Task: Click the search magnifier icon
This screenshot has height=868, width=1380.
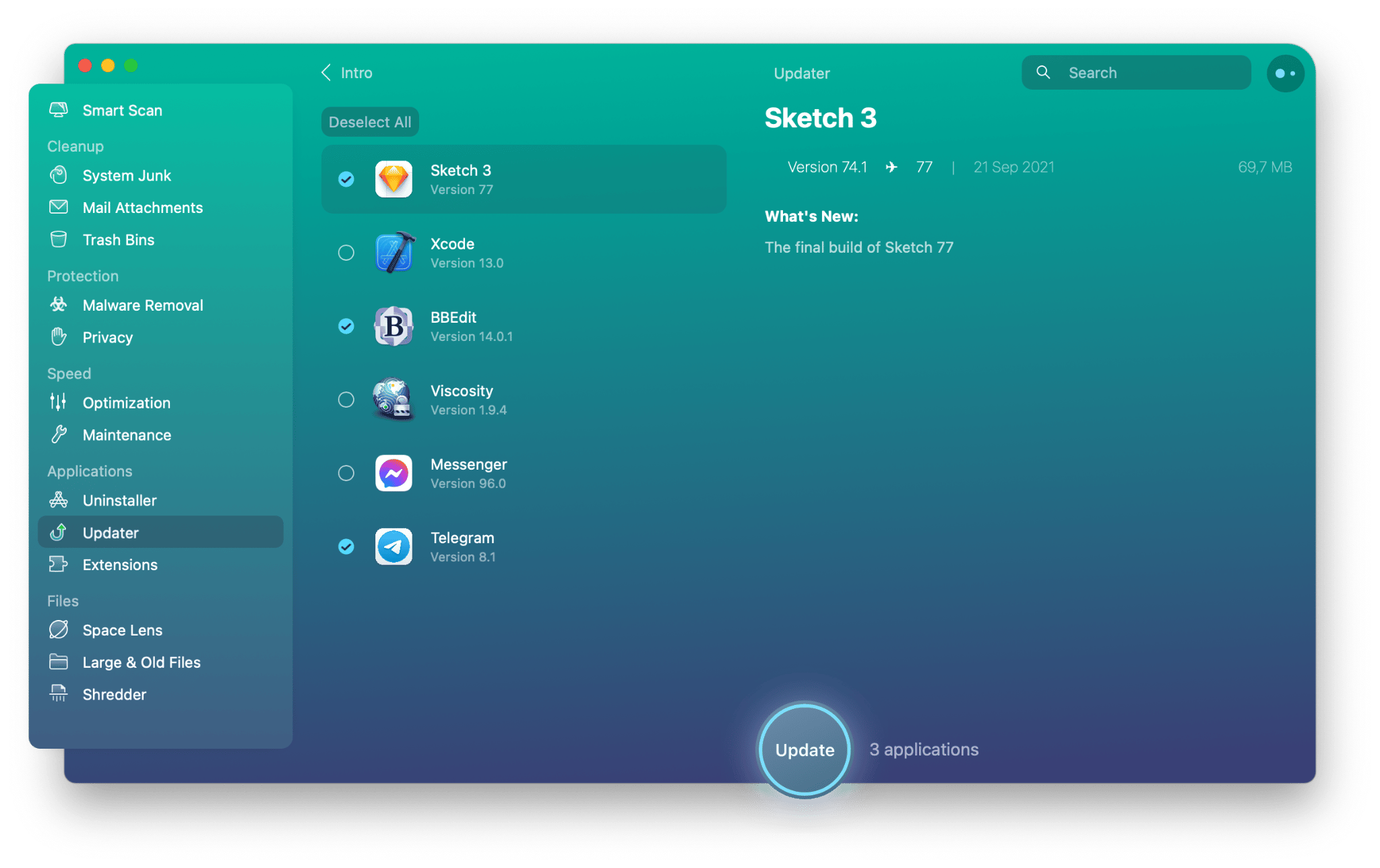Action: pyautogui.click(x=1043, y=72)
